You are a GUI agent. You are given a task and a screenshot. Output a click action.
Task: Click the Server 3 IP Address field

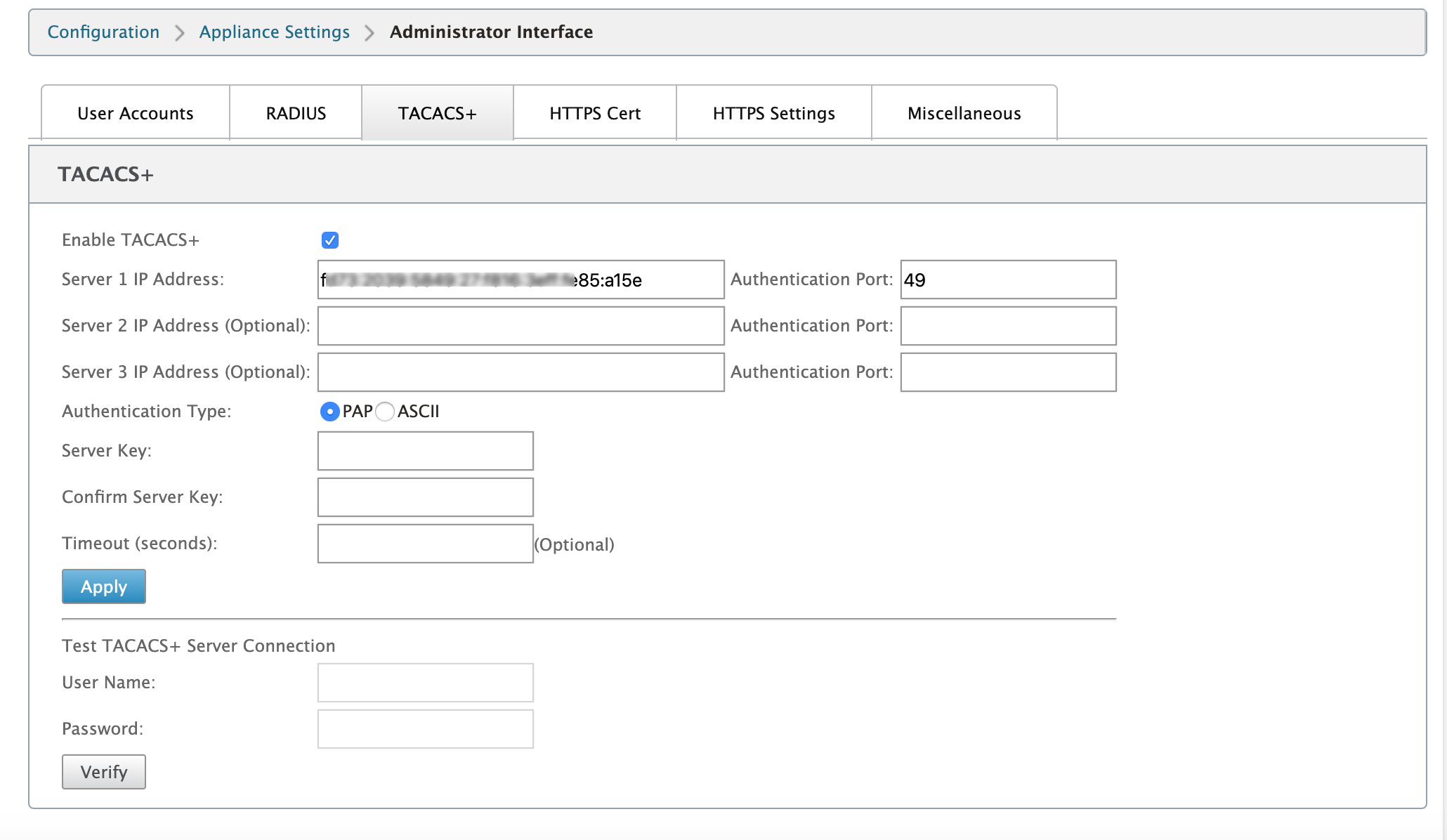click(x=520, y=372)
